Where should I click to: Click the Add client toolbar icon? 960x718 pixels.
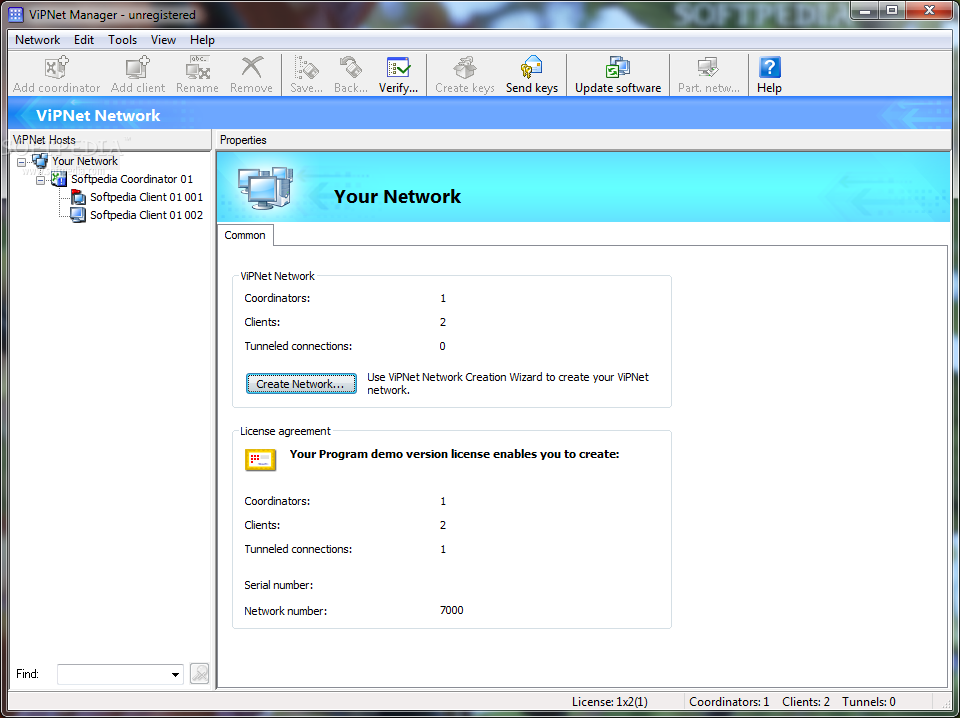click(x=137, y=68)
